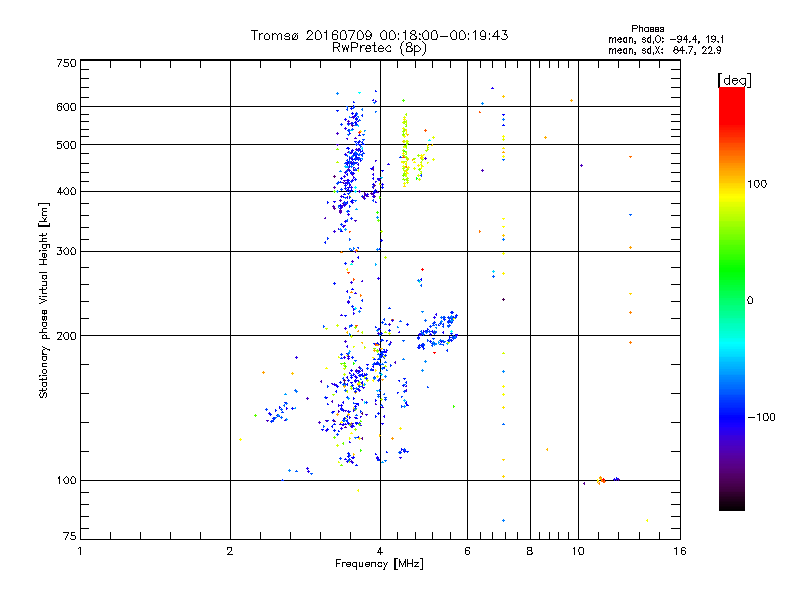The height and width of the screenshot is (600, 800).
Task: Click the 'RwPretec (8p)' subtitle
Action: click(379, 48)
